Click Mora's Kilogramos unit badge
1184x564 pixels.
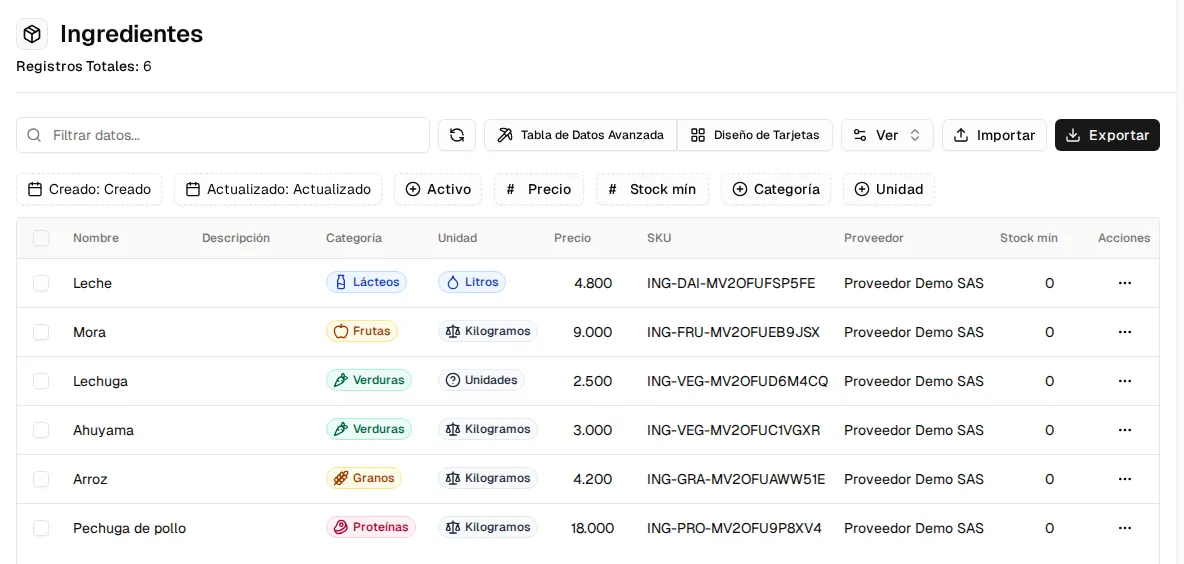click(x=488, y=331)
